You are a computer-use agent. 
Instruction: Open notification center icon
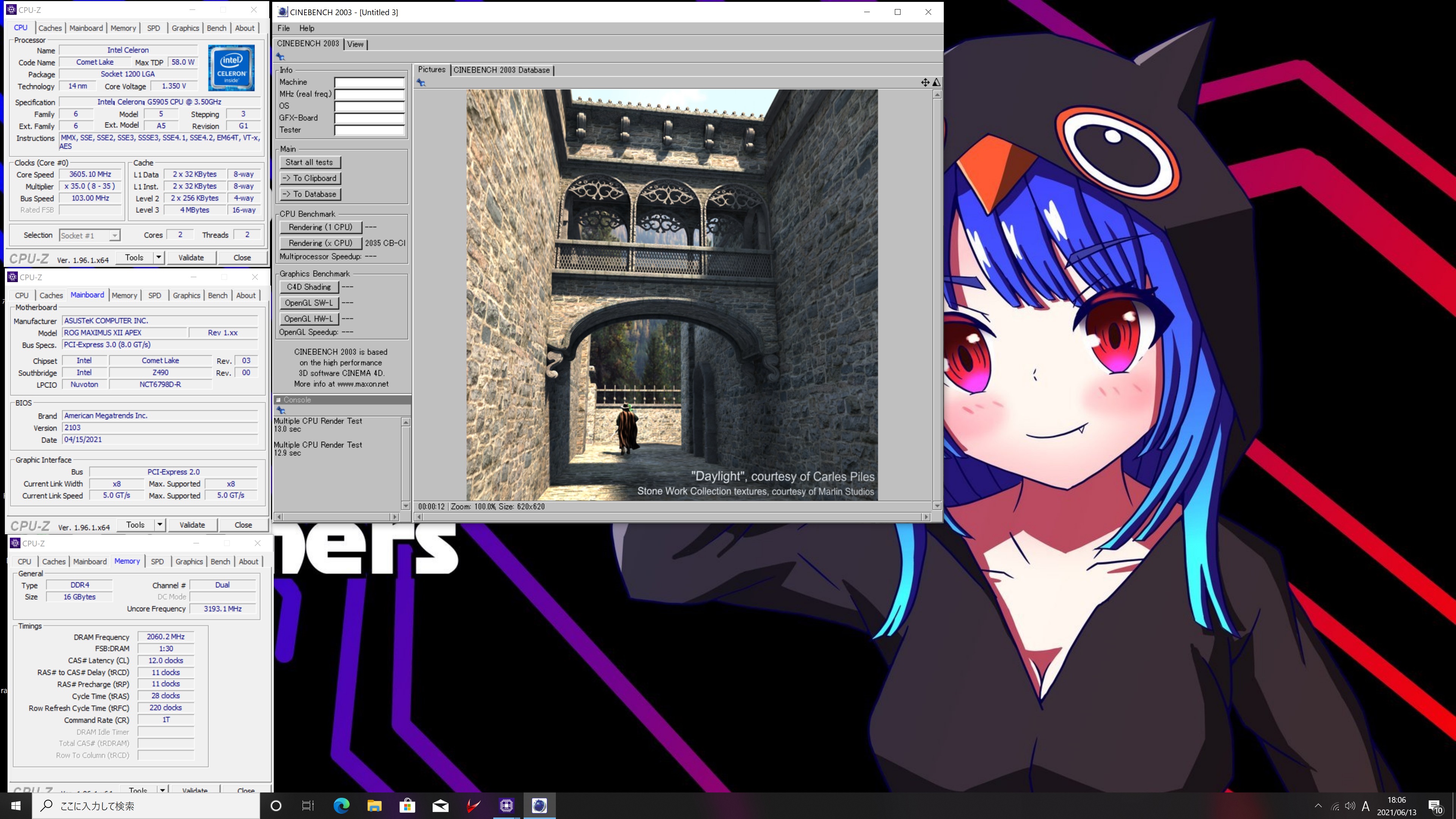(1435, 806)
